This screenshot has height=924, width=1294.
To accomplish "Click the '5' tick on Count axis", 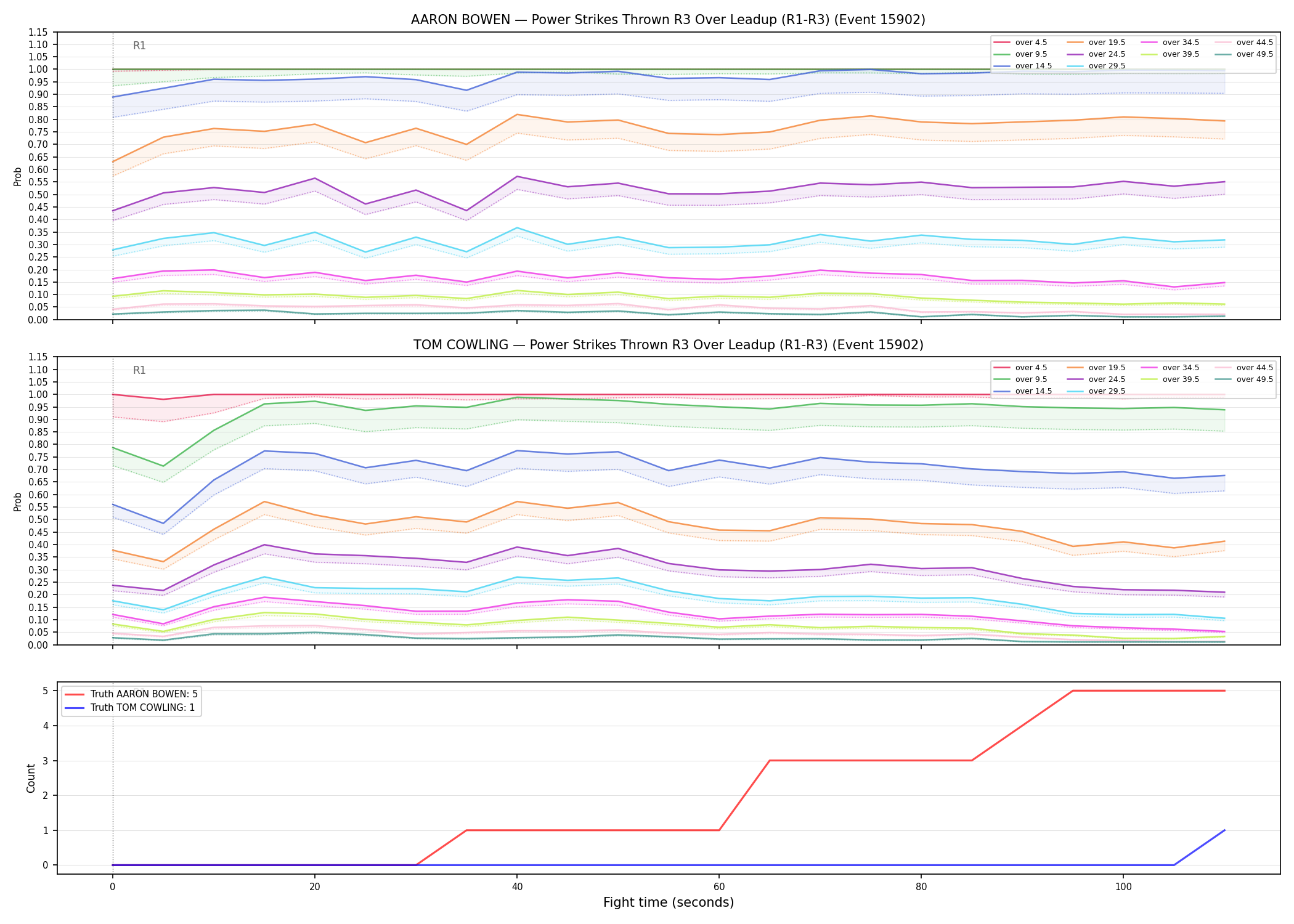I will click(46, 691).
